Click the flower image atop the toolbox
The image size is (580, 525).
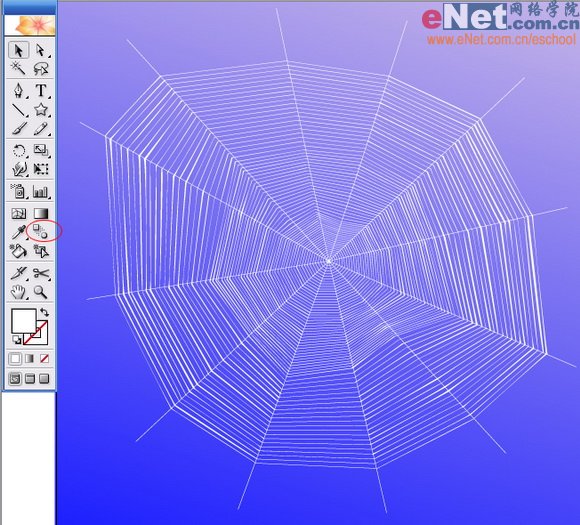pyautogui.click(x=30, y=25)
